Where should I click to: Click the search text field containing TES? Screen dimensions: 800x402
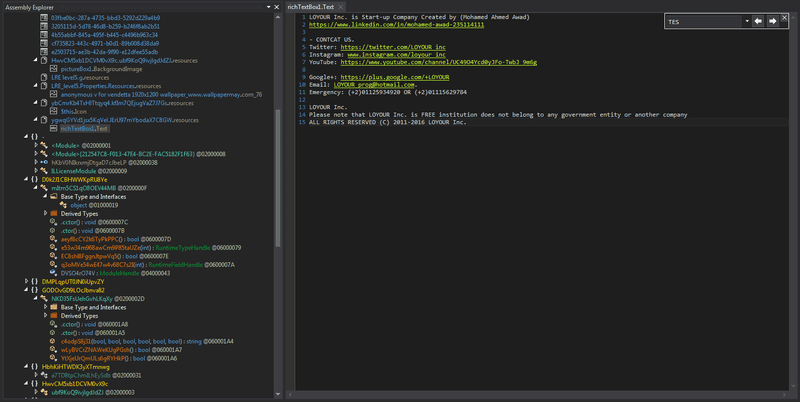click(x=705, y=21)
